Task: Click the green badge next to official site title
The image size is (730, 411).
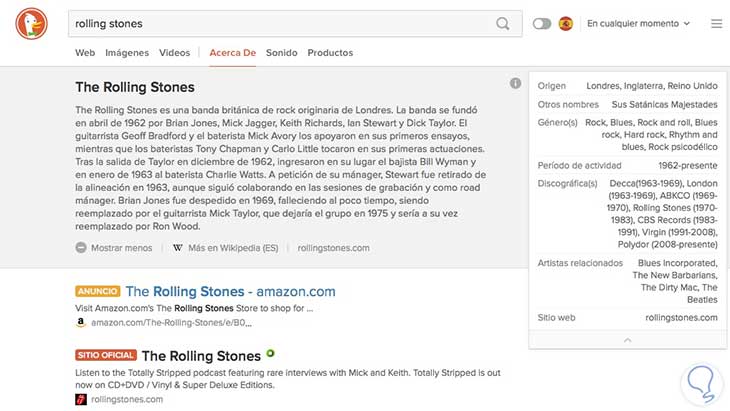Action: click(x=270, y=354)
